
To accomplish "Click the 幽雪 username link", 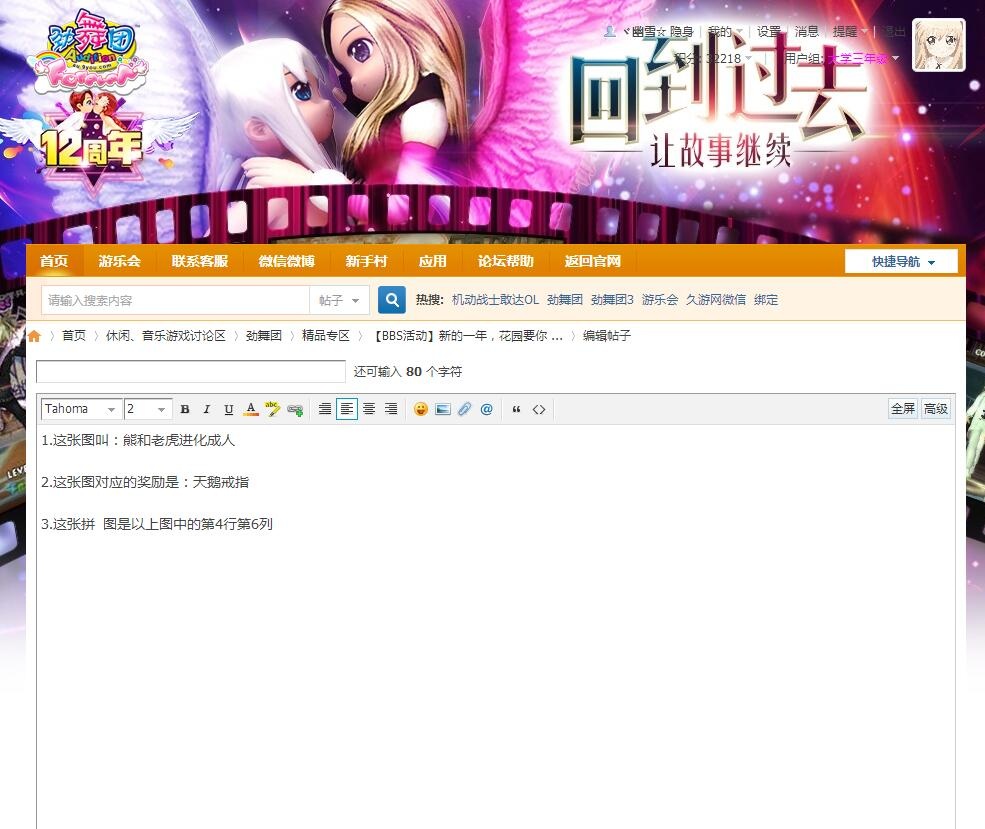I will point(644,31).
